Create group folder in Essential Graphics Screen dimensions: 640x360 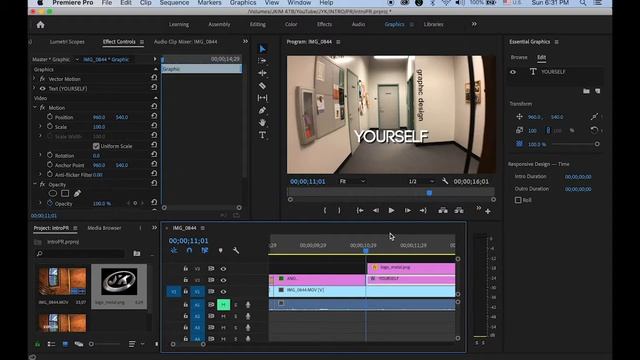[586, 91]
